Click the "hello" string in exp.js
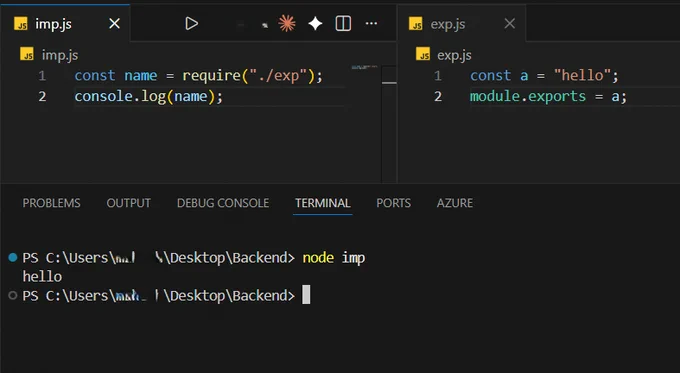This screenshot has height=373, width=680. [582, 75]
